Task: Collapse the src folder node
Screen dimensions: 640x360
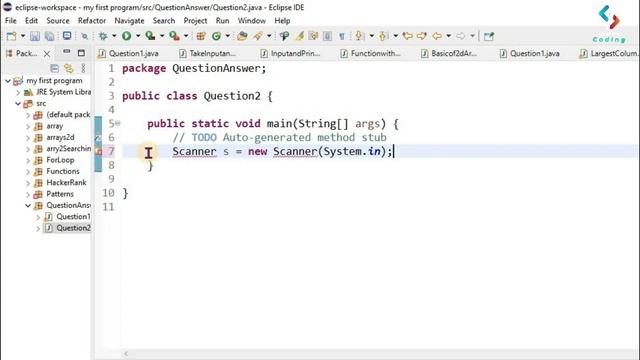Action: tap(18, 104)
